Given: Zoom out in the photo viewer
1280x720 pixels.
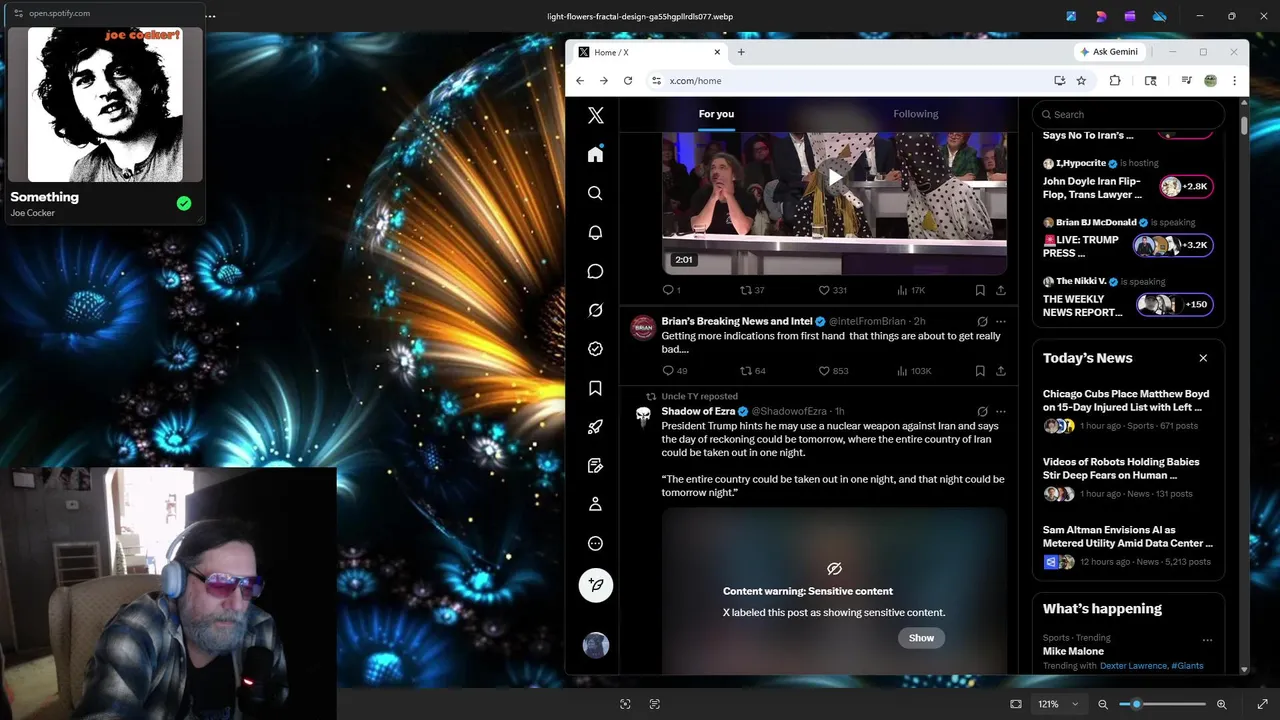Looking at the screenshot, I should pyautogui.click(x=1103, y=704).
